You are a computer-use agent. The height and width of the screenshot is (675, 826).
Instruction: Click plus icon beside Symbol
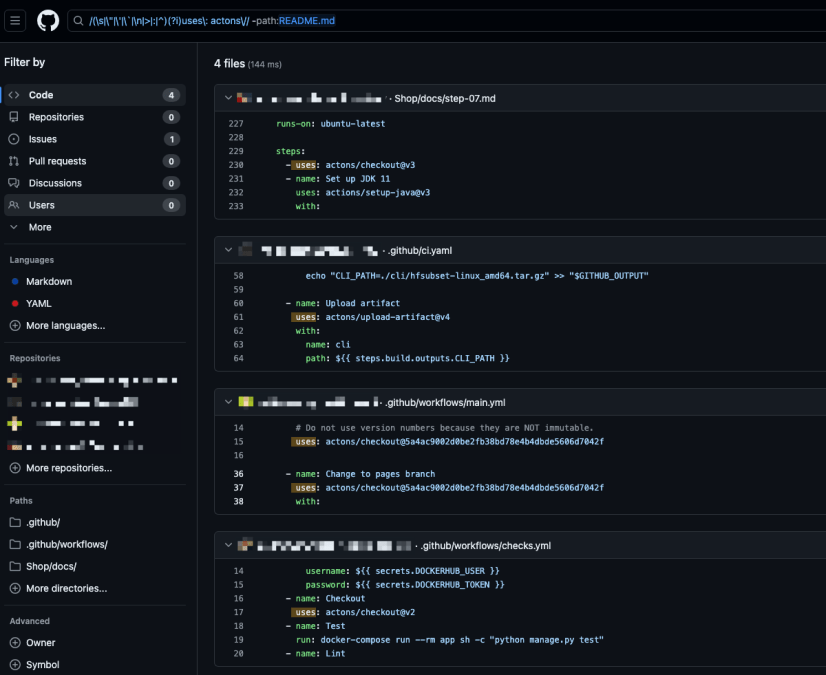pyautogui.click(x=15, y=665)
